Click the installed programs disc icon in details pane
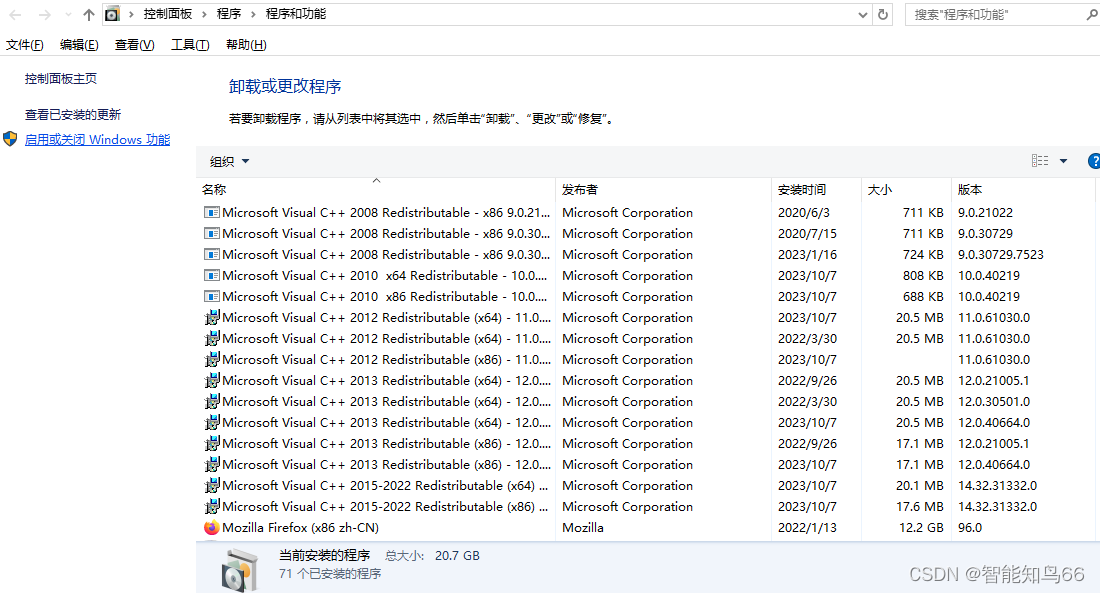This screenshot has height=593, width=1100. tap(239, 570)
